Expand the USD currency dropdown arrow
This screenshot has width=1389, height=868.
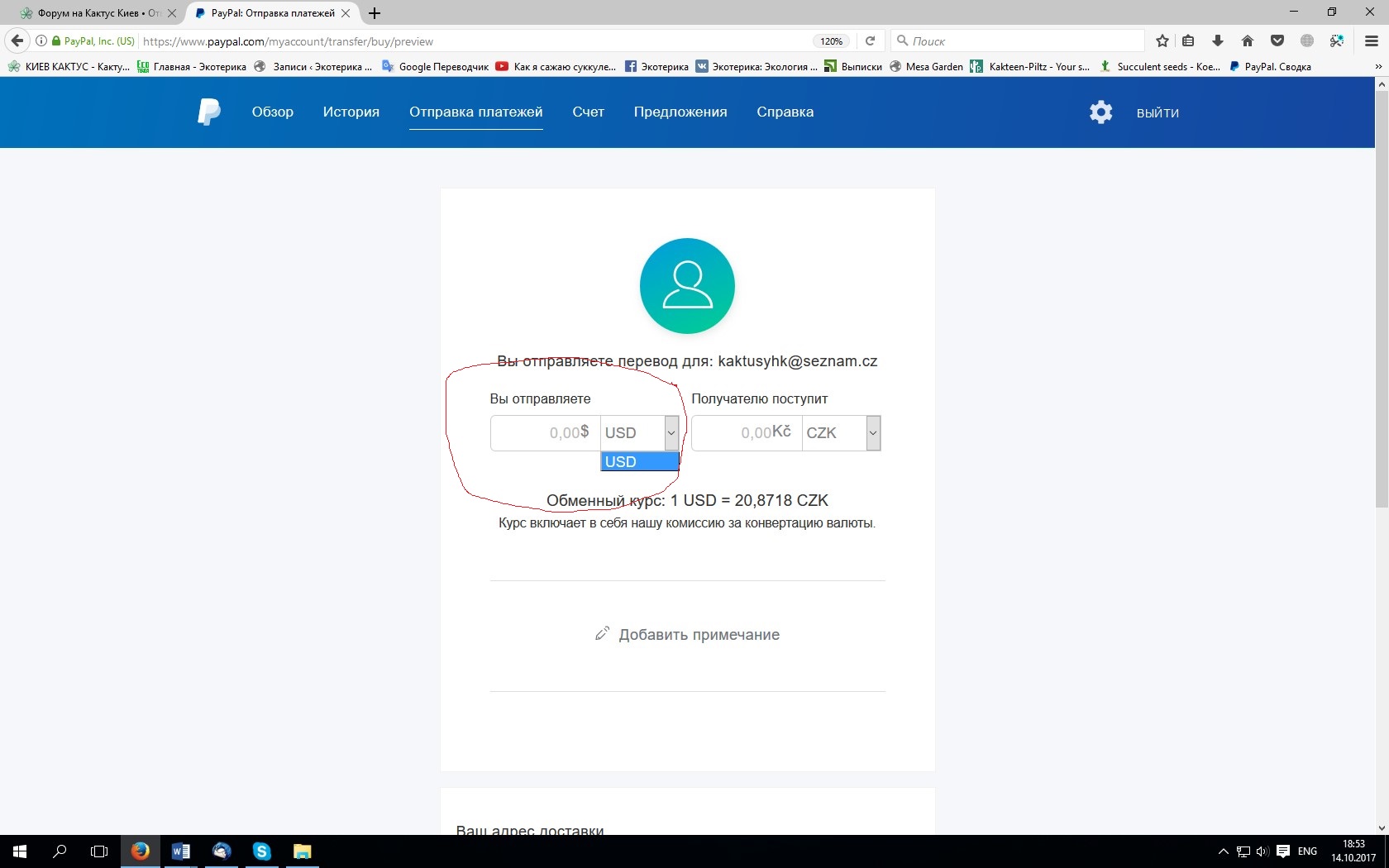pos(671,433)
